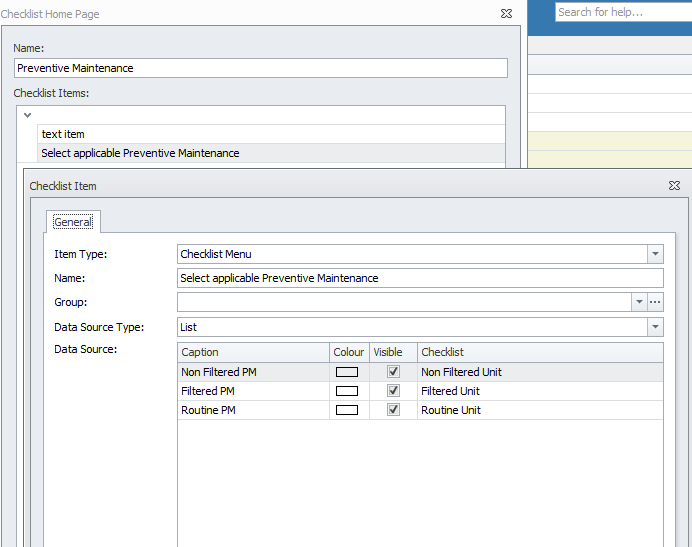Viewport: 692px width, 547px height.
Task: Open the Group dropdown arrow
Action: point(639,302)
